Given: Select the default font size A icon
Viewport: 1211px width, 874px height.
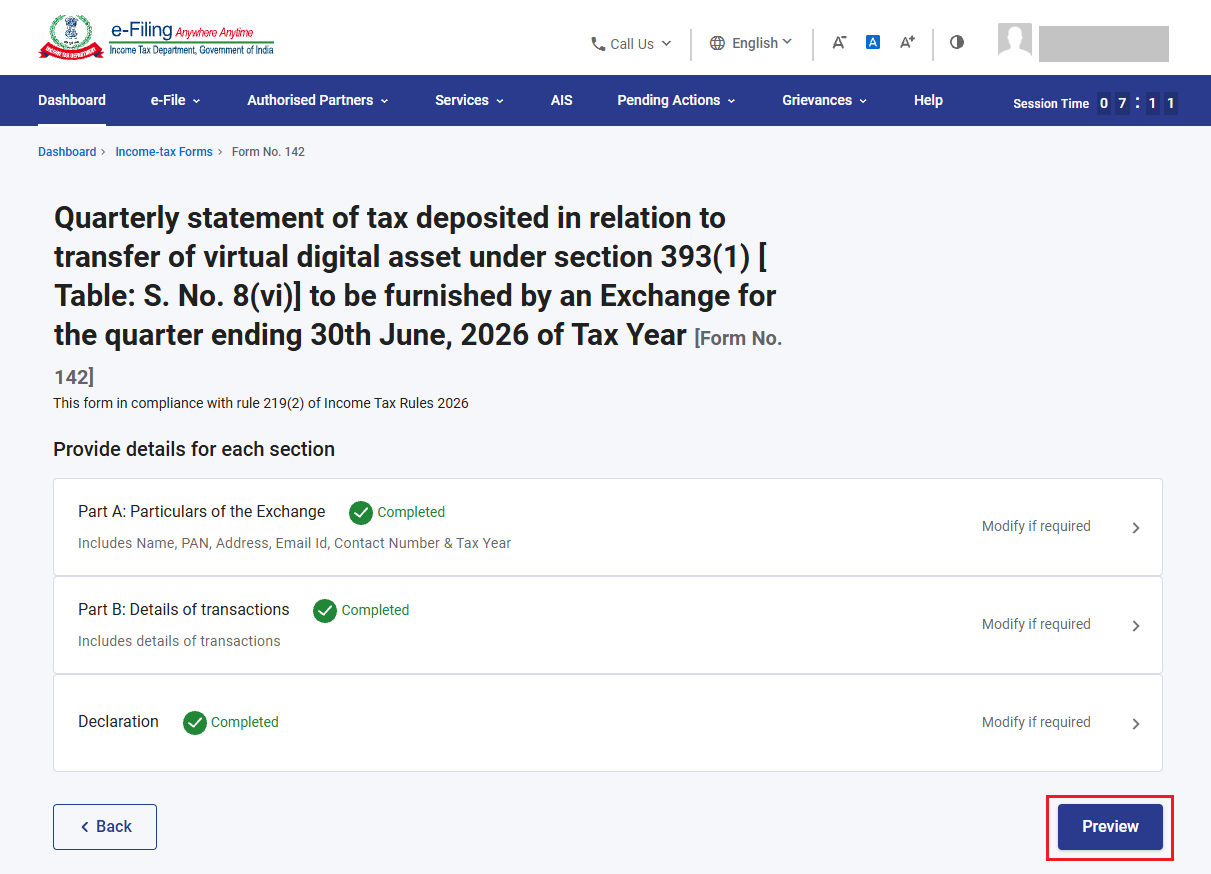Looking at the screenshot, I should pos(873,42).
